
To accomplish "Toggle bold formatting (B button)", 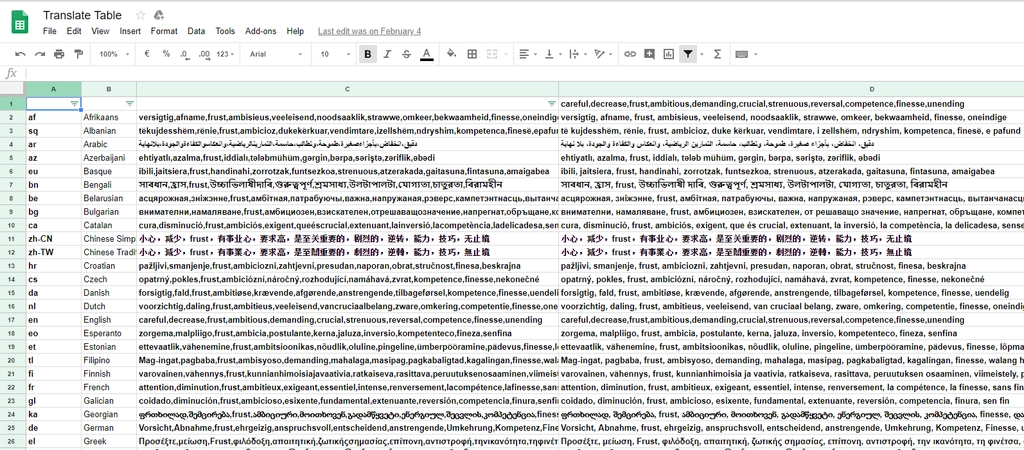I will tap(368, 54).
